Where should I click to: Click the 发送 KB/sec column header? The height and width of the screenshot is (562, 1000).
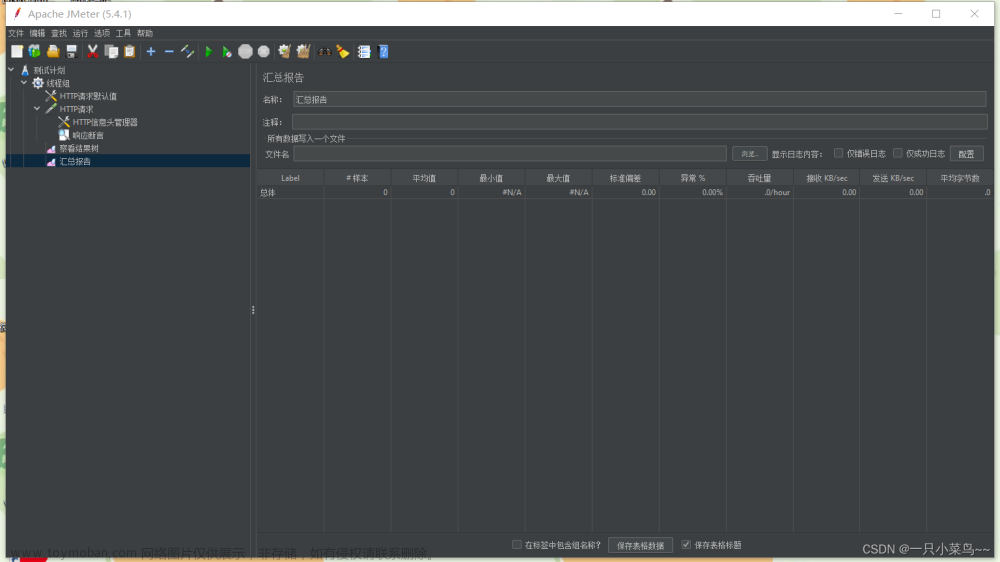tap(893, 178)
